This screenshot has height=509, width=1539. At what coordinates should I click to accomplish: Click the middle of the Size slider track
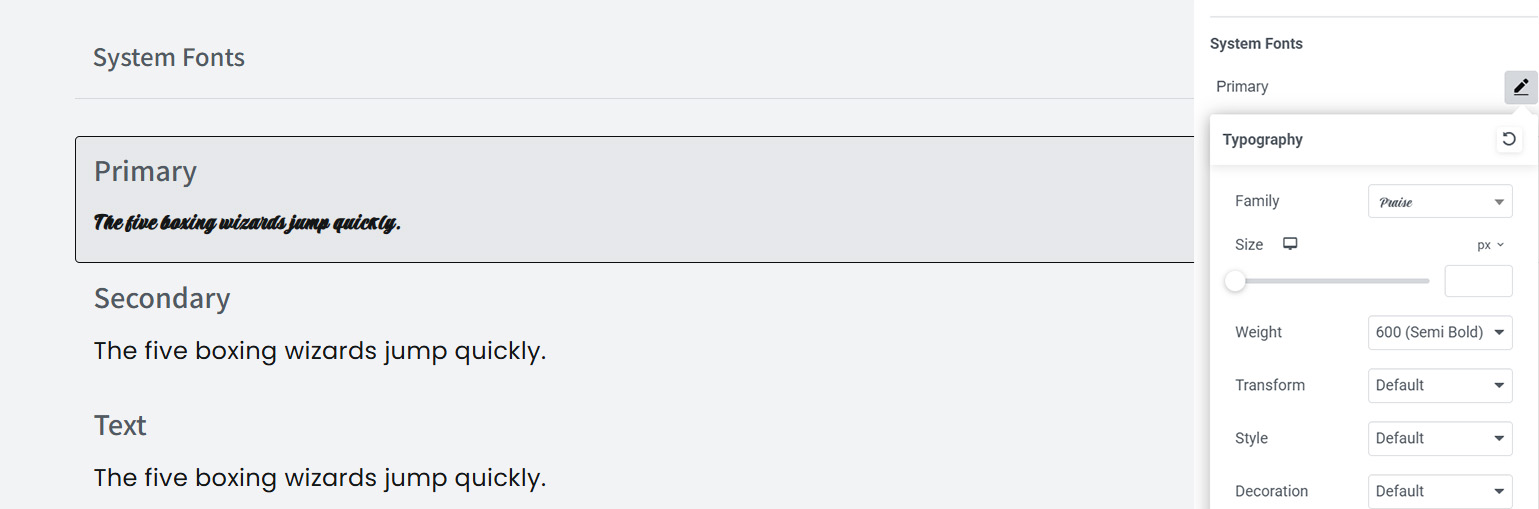point(1332,281)
